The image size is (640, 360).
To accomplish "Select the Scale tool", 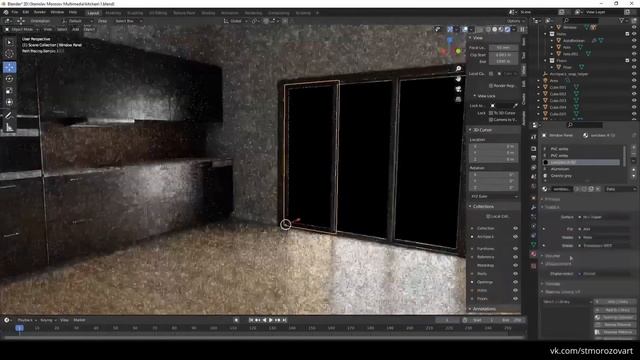I will 10,91.
